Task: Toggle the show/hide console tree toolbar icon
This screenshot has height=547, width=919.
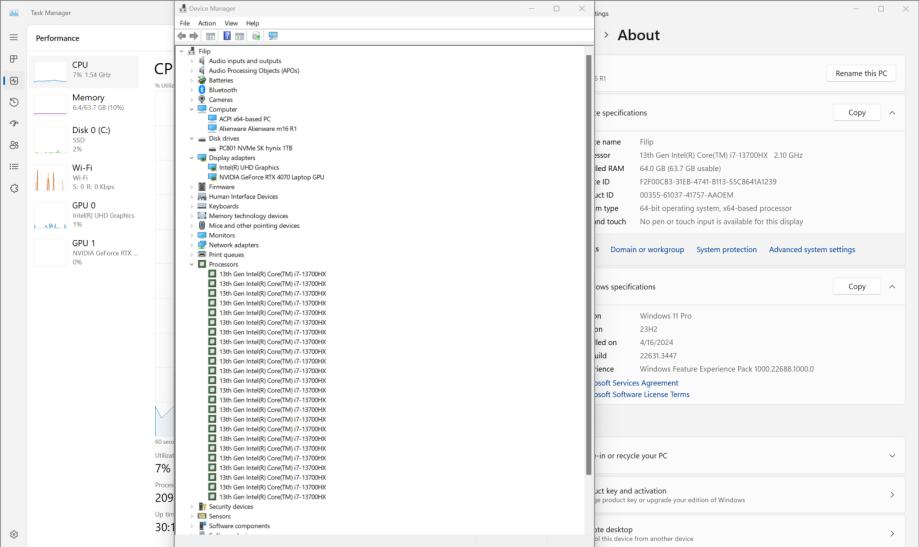Action: click(210, 36)
